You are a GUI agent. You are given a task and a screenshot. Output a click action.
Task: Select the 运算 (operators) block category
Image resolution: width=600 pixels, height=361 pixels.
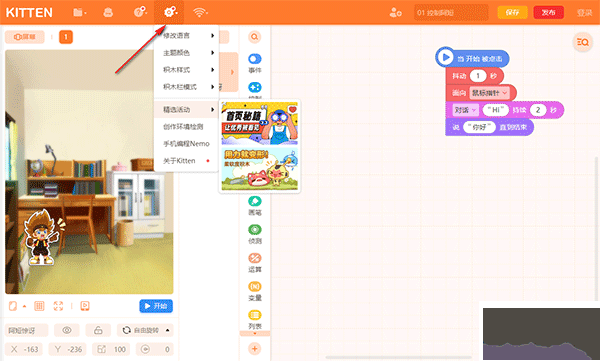[254, 263]
